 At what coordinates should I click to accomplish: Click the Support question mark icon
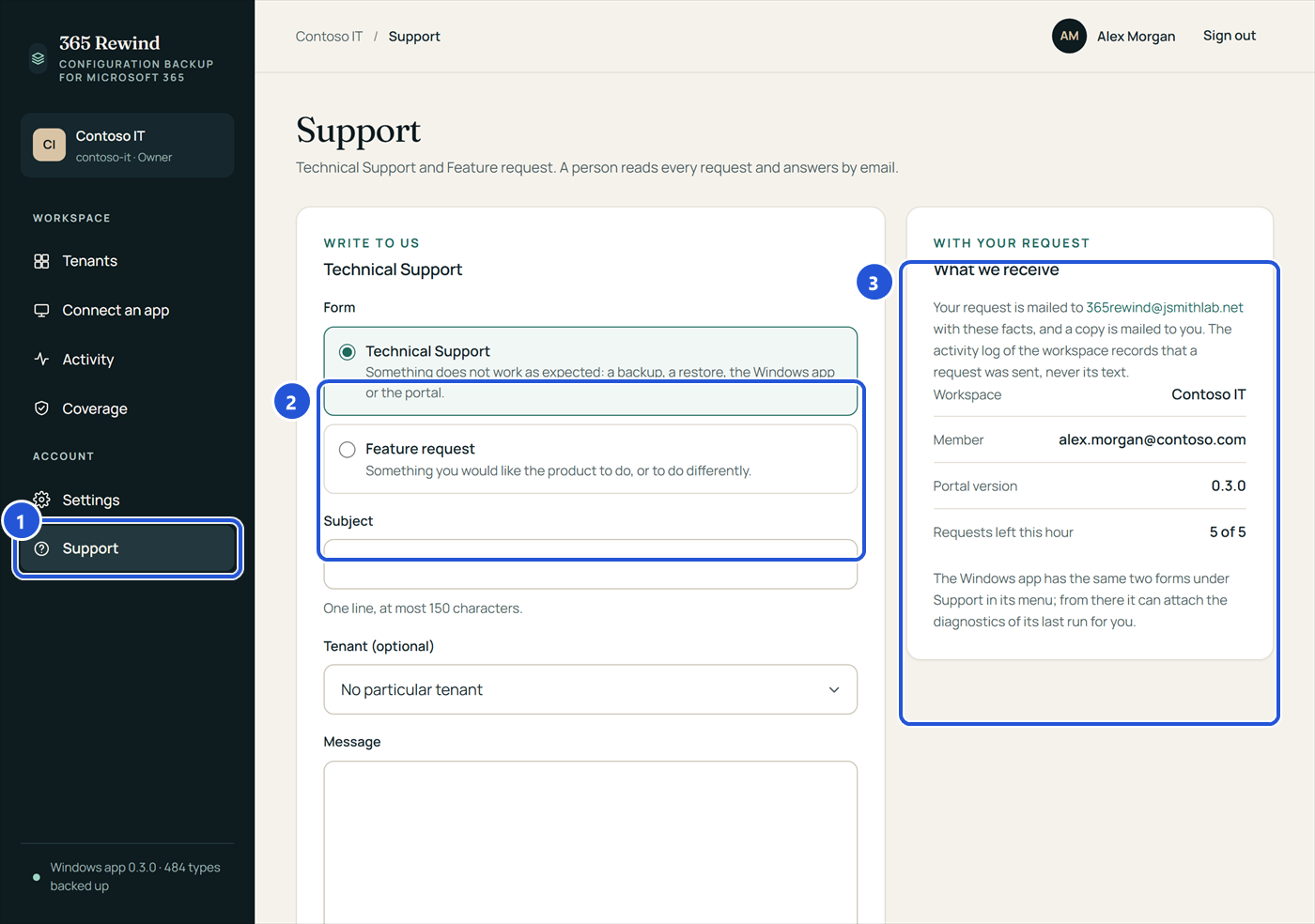click(x=41, y=548)
